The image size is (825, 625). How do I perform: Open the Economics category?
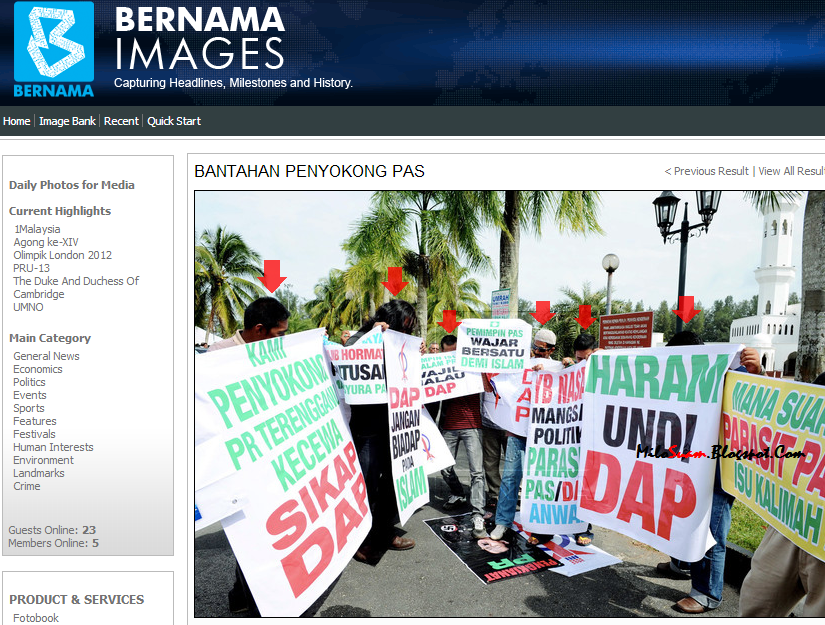[x=38, y=369]
